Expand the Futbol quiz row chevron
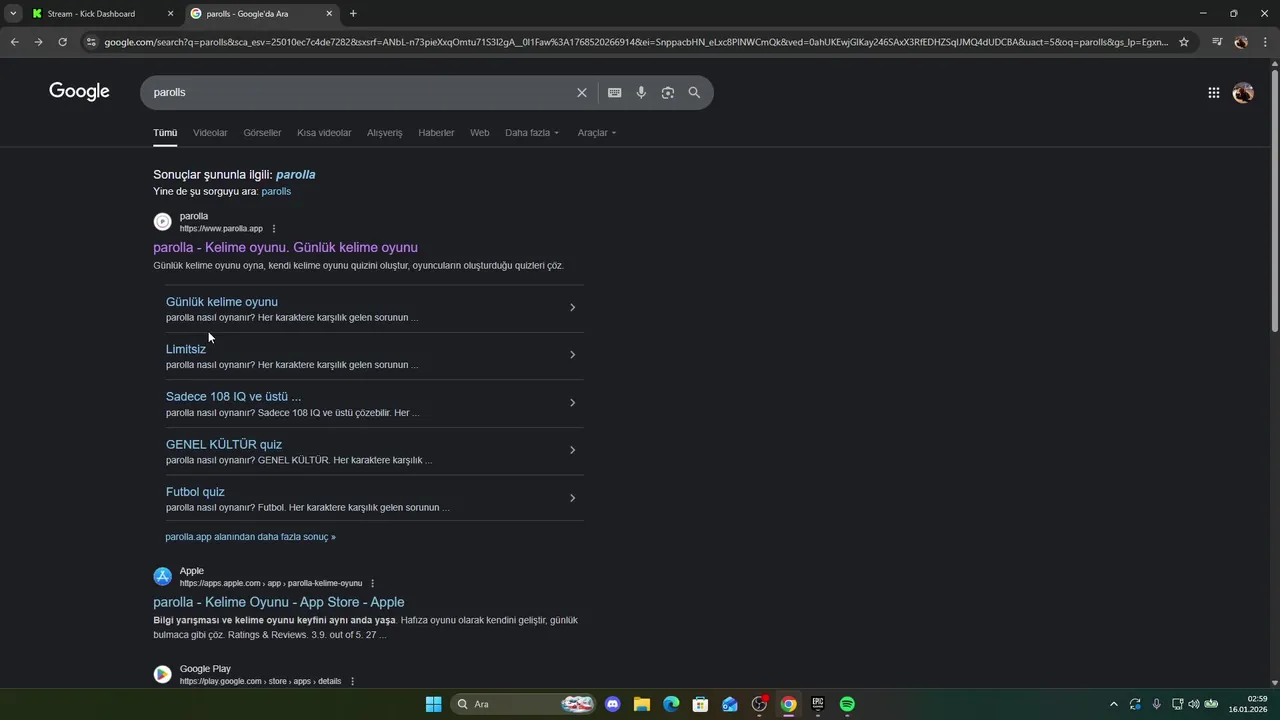 tap(572, 498)
